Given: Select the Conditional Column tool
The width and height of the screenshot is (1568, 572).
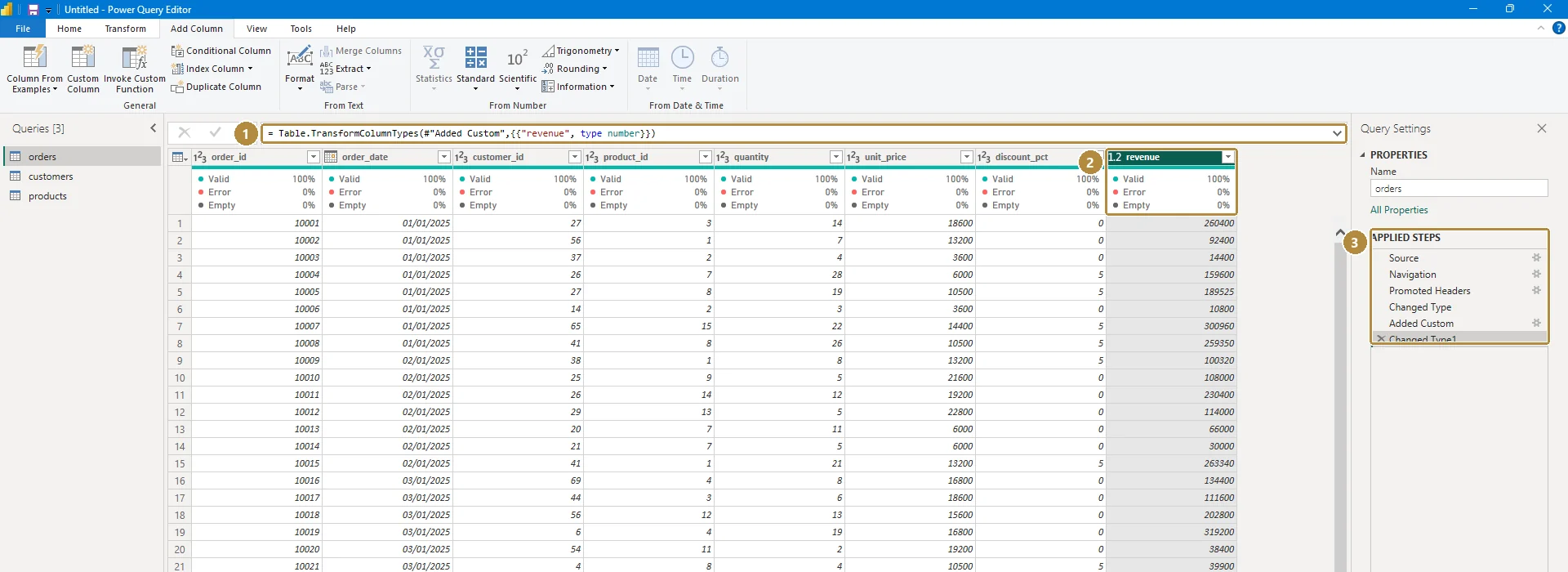Looking at the screenshot, I should tap(220, 51).
